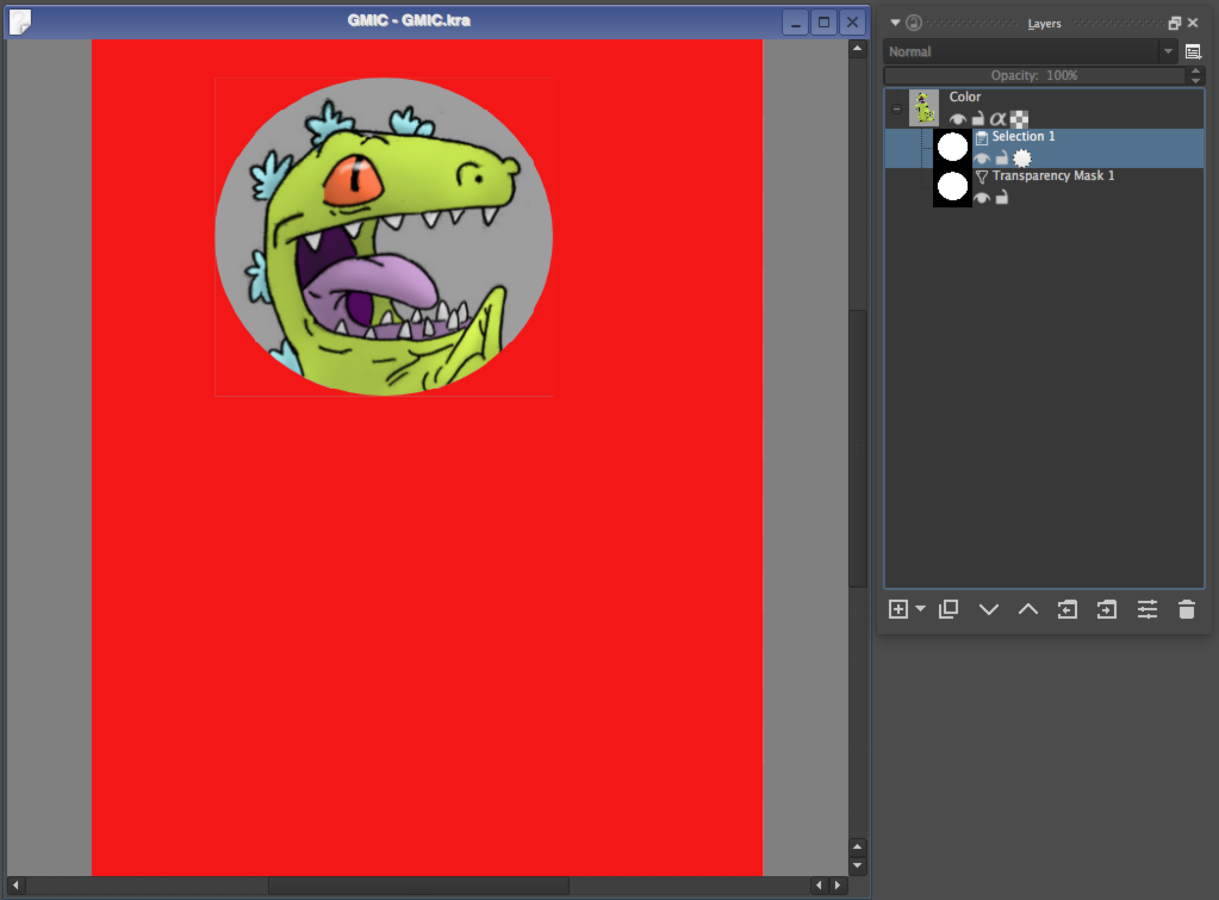Adjust the Opacity 100% slider
The width and height of the screenshot is (1219, 900).
click(1035, 75)
